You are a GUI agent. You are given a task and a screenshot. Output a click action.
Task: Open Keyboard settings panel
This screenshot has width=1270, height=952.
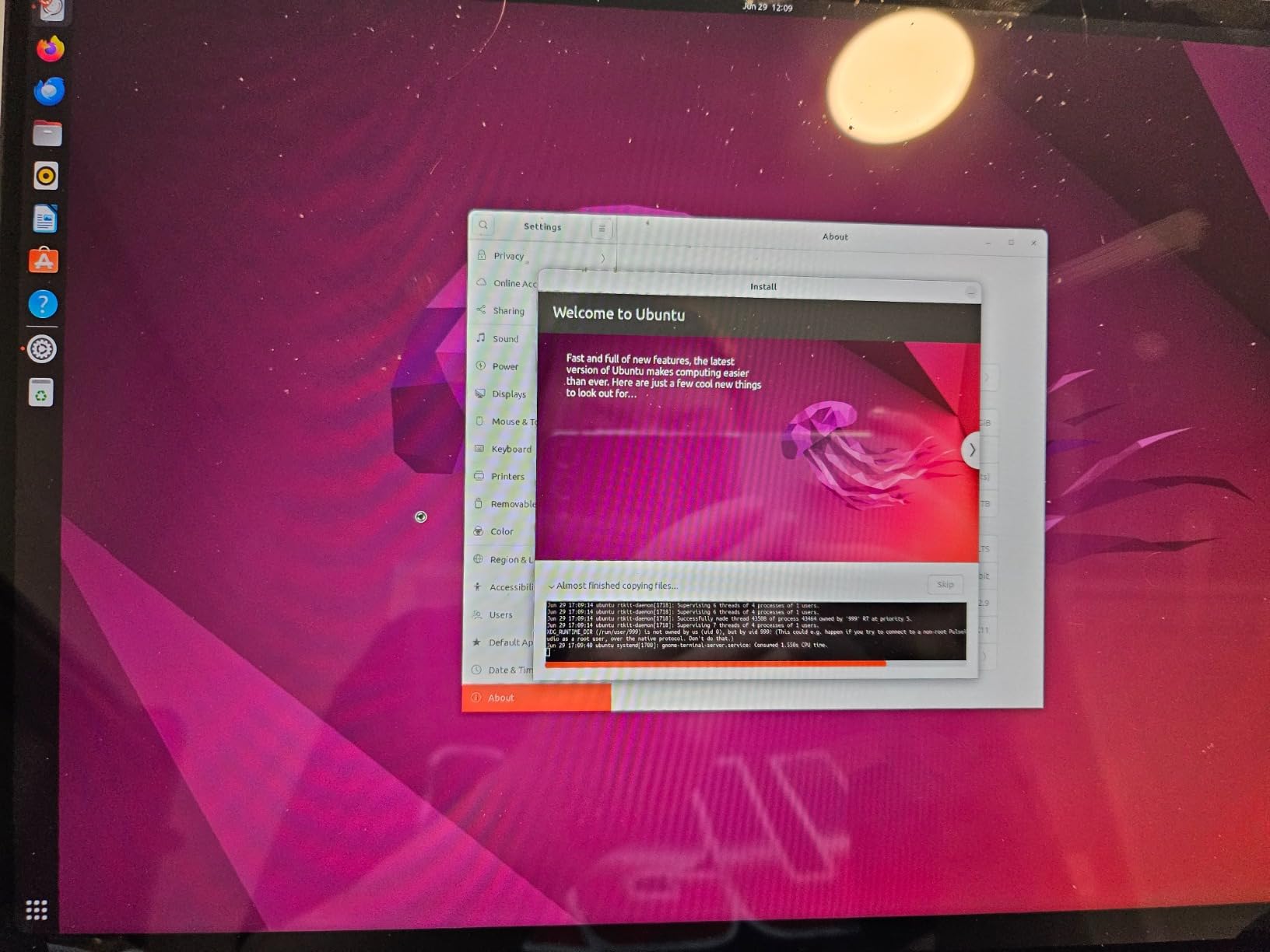(501, 449)
